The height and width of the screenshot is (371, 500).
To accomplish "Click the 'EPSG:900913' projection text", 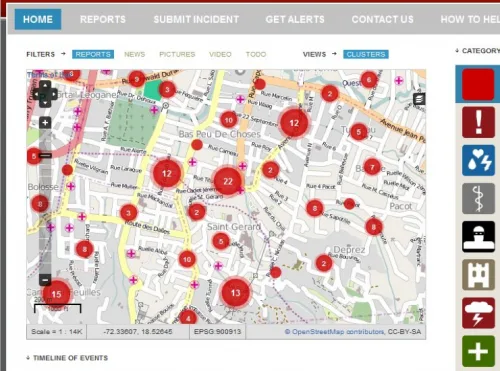I will pos(217,332).
